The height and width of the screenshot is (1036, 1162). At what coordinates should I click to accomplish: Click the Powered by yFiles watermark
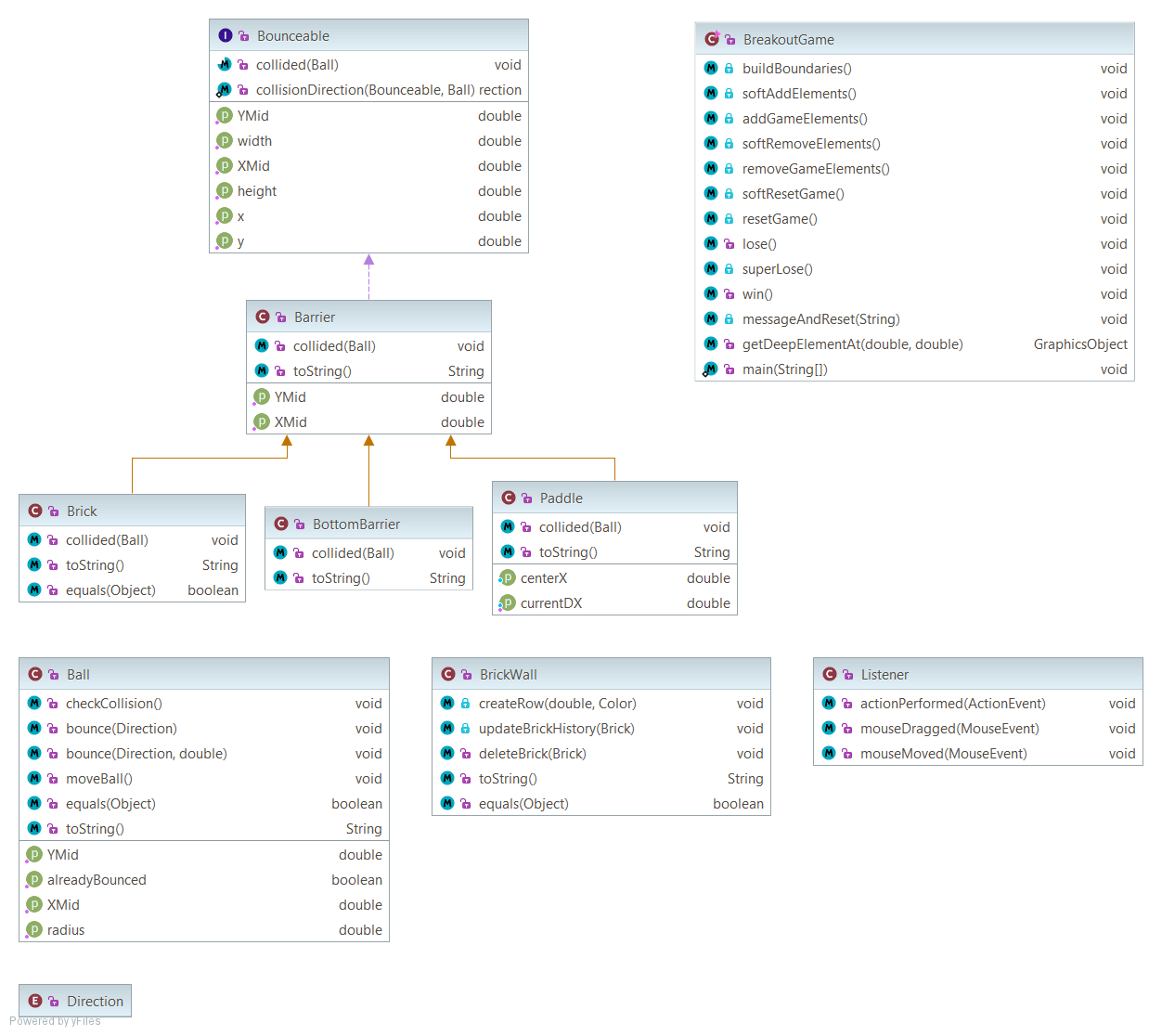[x=55, y=1021]
